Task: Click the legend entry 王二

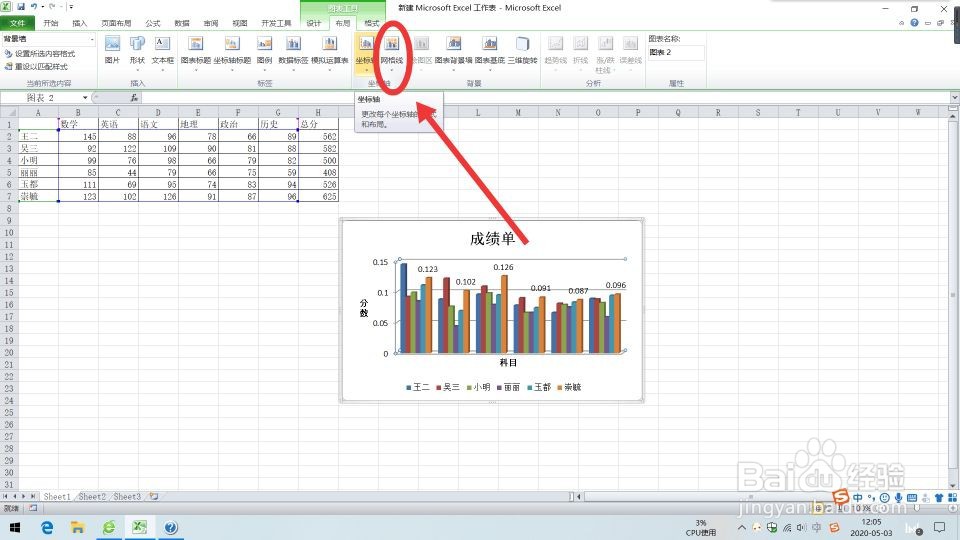Action: pyautogui.click(x=418, y=387)
